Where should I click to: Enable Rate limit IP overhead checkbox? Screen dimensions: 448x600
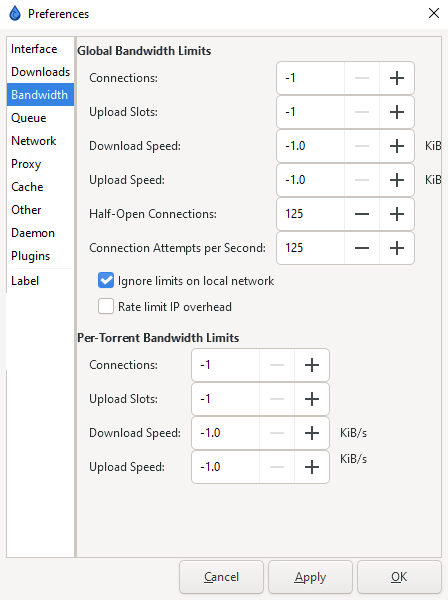tap(106, 307)
